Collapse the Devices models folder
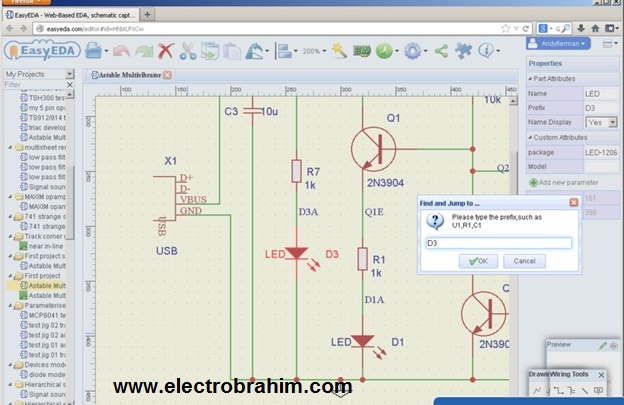Viewport: 624px width, 405px height. pos(10,365)
